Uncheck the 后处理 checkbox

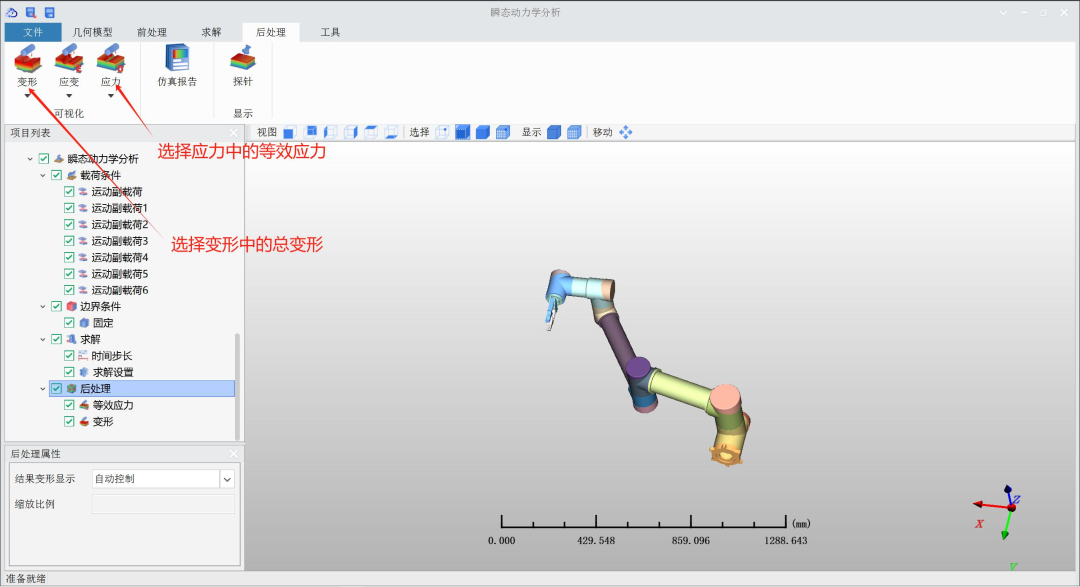click(56, 389)
